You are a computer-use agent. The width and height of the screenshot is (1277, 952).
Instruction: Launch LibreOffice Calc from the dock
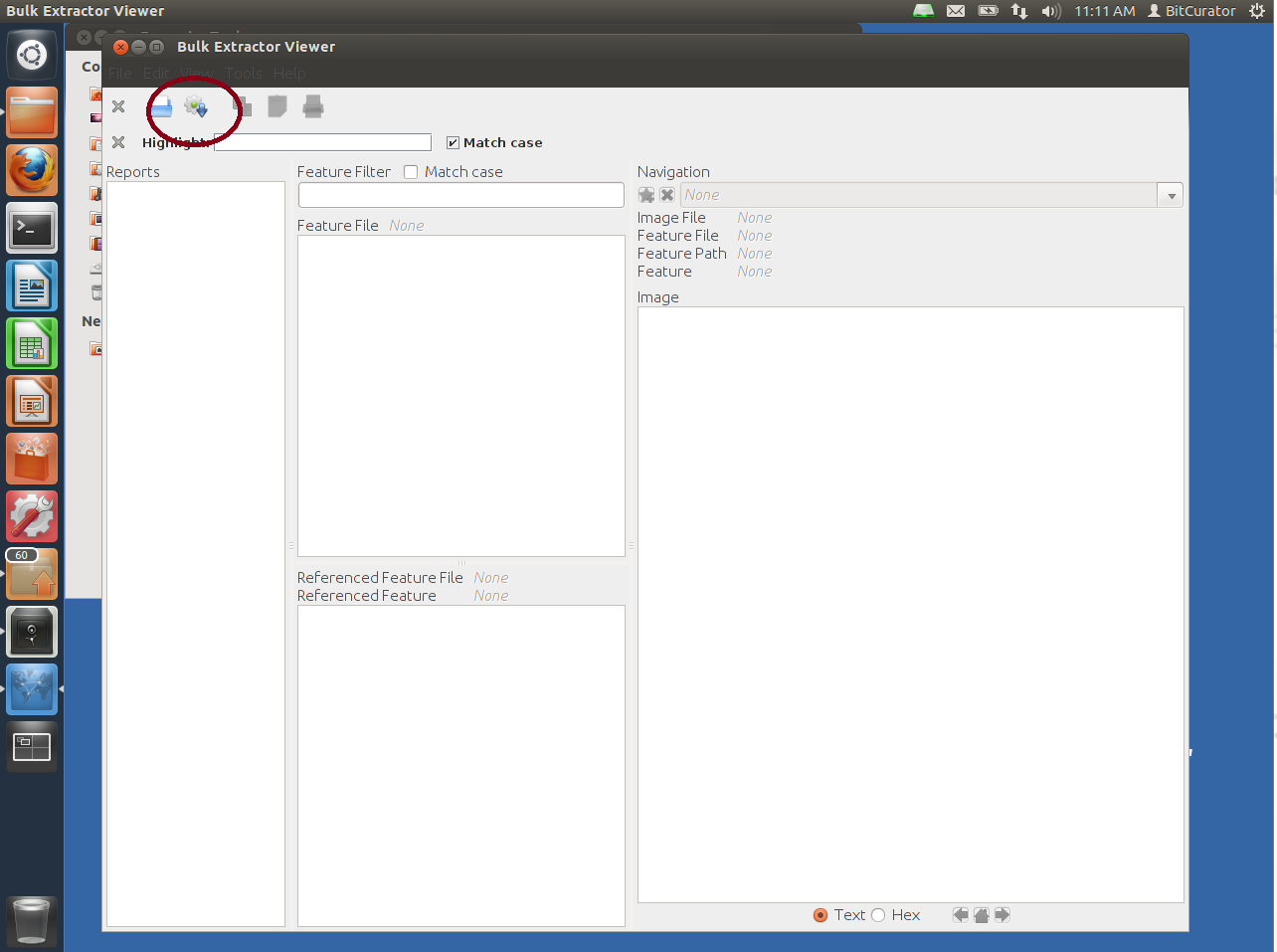point(32,343)
